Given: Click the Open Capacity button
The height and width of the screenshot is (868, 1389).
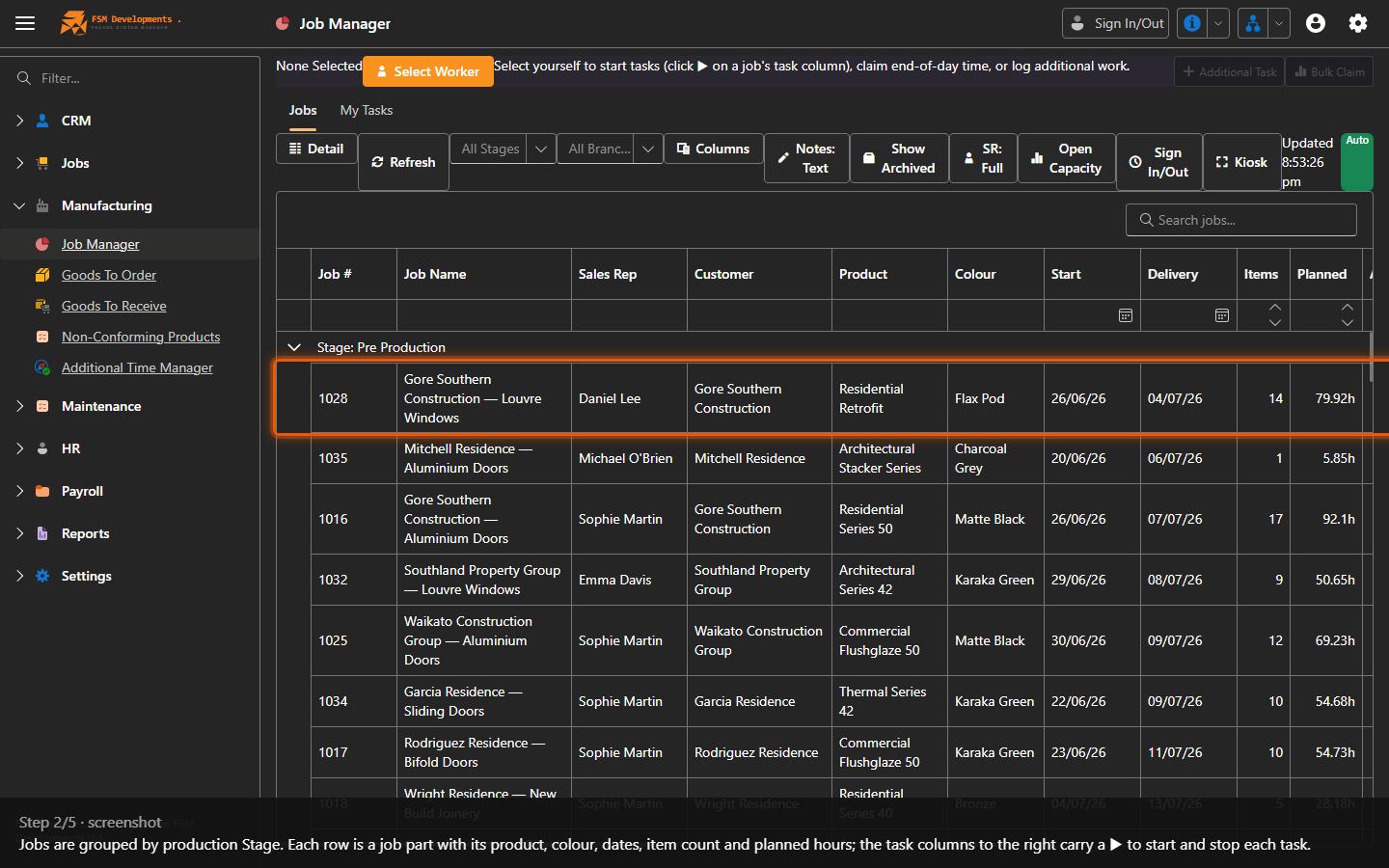Looking at the screenshot, I should click(x=1067, y=158).
